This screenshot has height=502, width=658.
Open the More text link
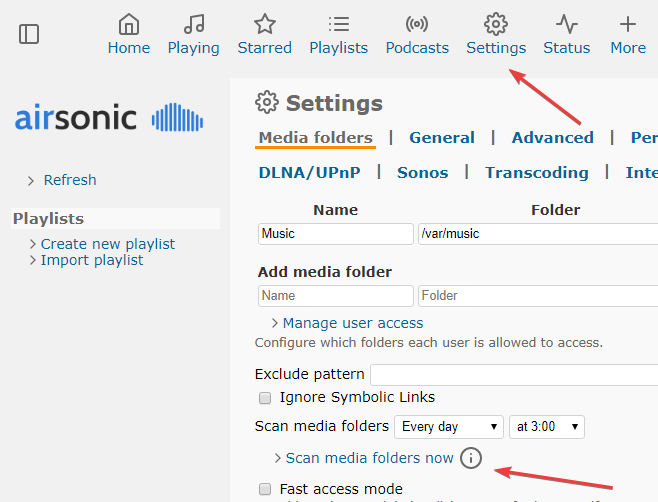628,48
